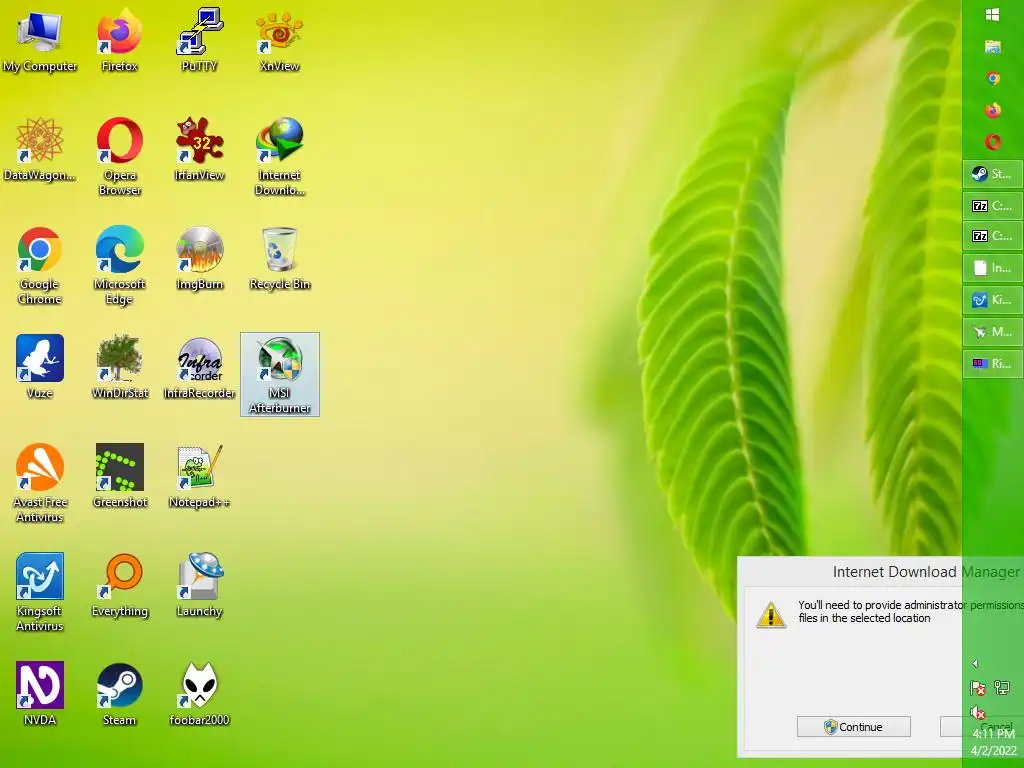Viewport: 1024px width, 768px height.
Task: Open the network tray icon
Action: [1002, 687]
